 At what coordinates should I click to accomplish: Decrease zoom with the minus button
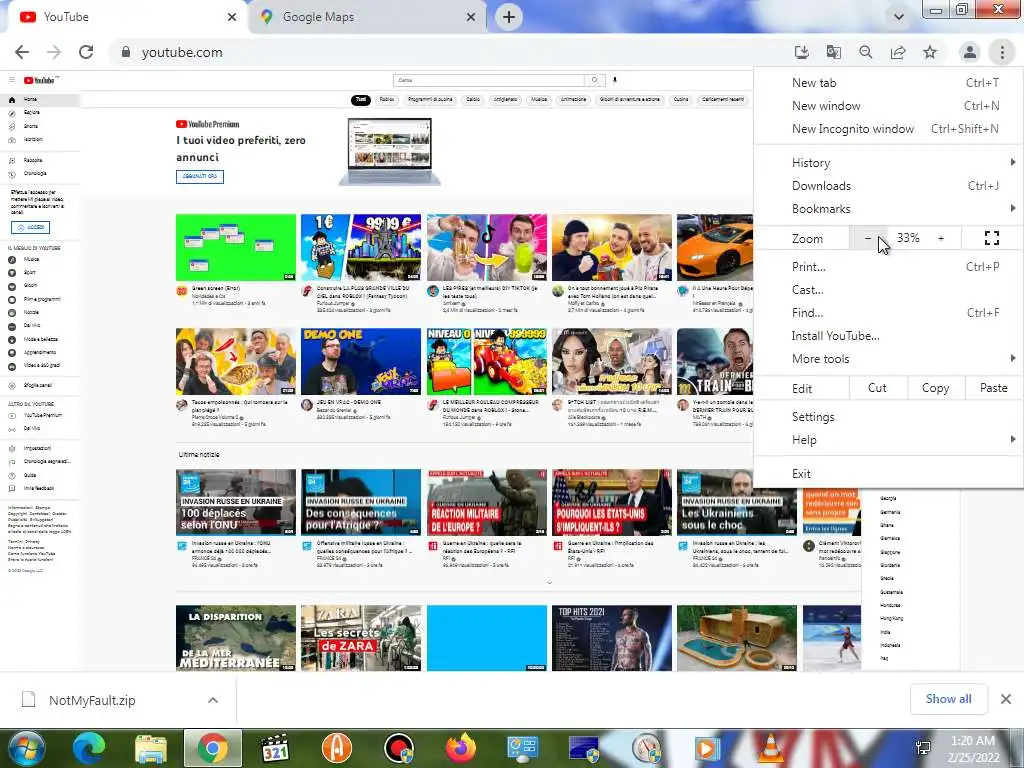(868, 238)
